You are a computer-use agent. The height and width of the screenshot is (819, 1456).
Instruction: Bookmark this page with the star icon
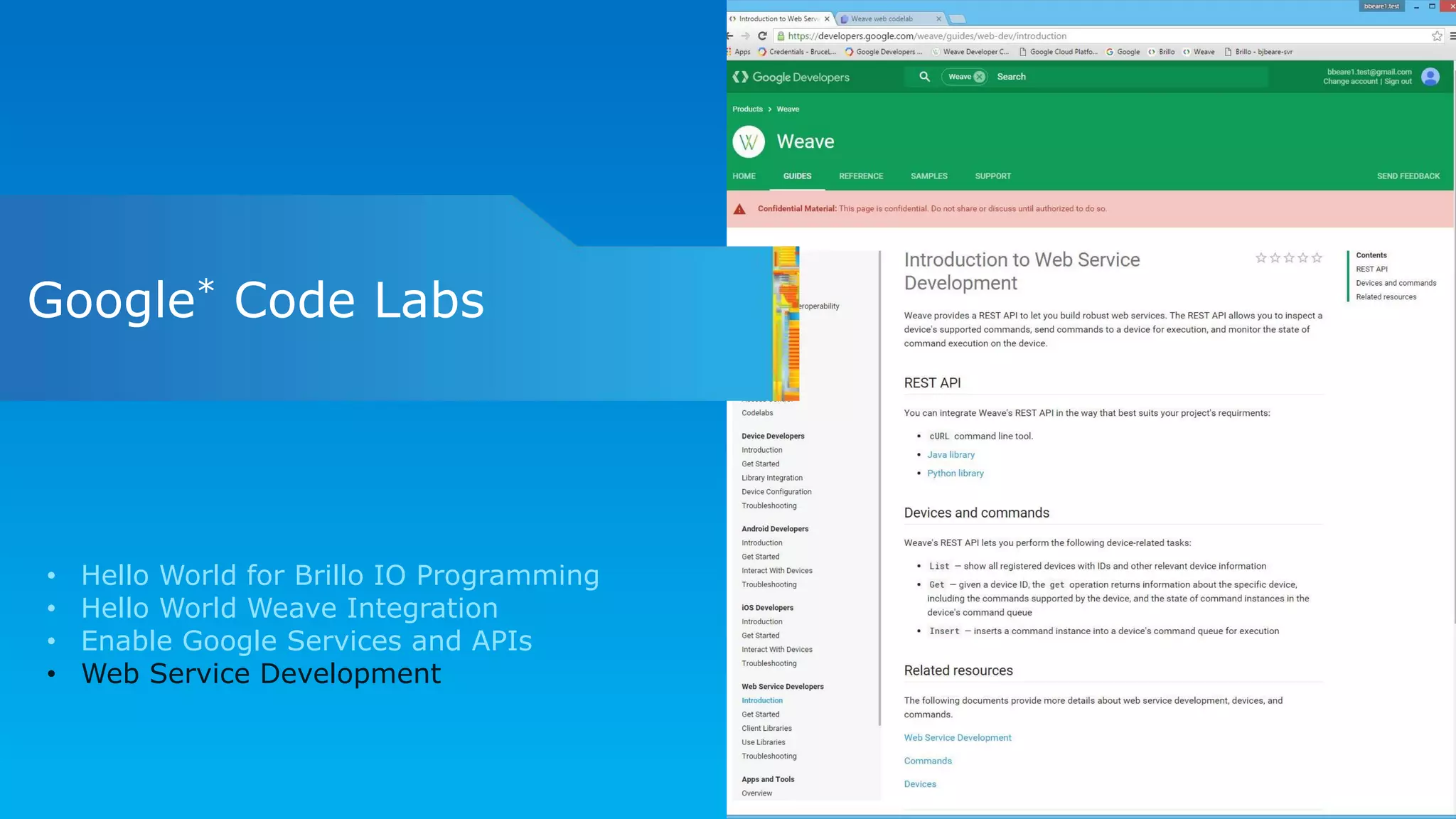pyautogui.click(x=1437, y=36)
